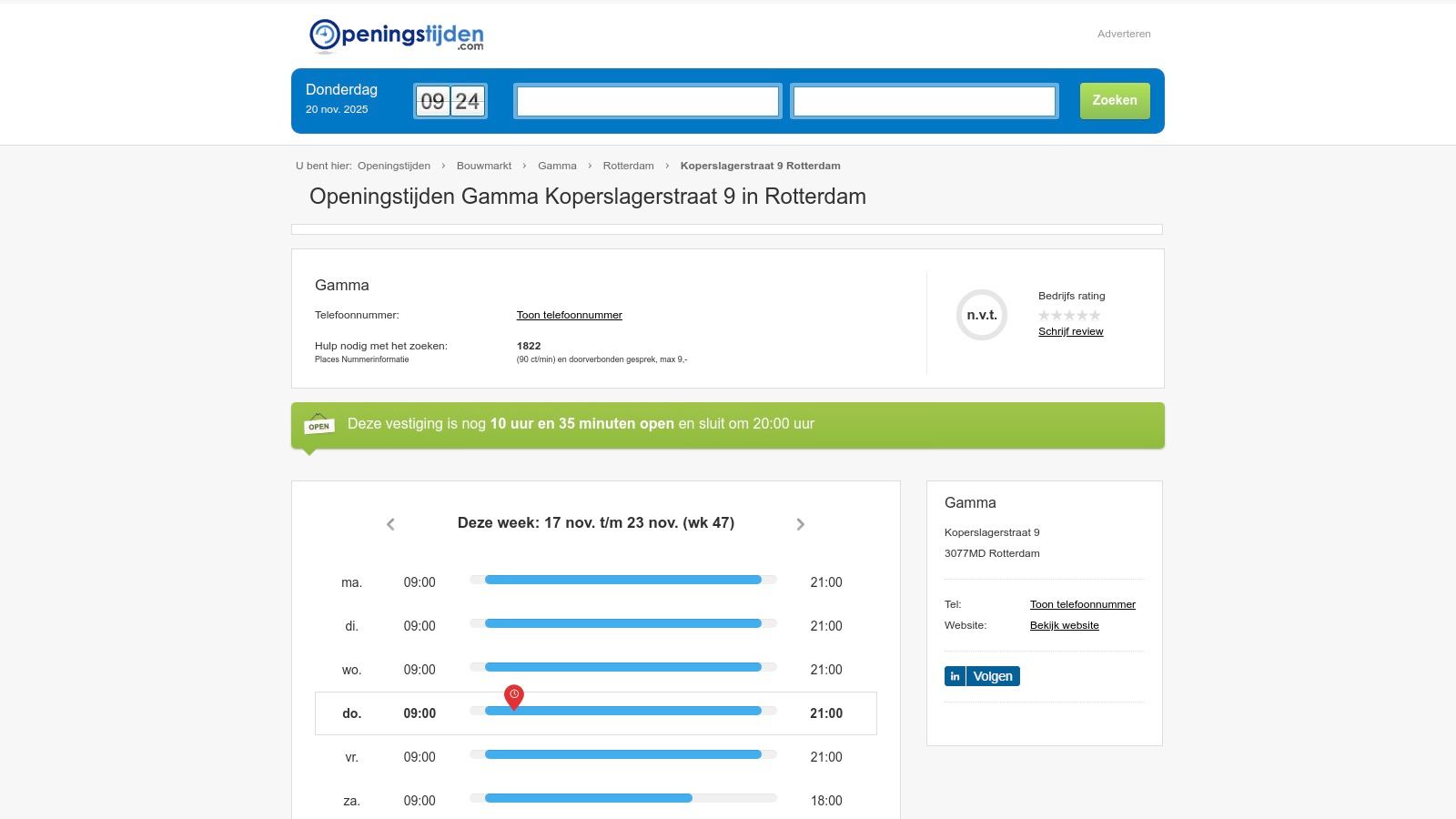Click the n.v.t. rating circle badge
The width and height of the screenshot is (1456, 819).
[x=981, y=315]
